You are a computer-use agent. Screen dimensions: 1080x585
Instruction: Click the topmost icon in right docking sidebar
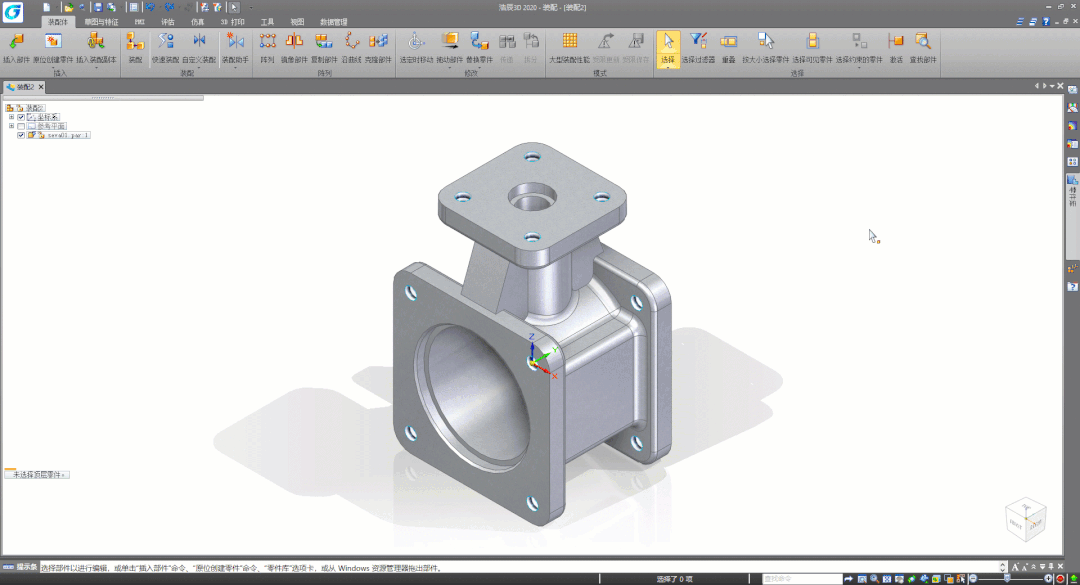[1072, 90]
